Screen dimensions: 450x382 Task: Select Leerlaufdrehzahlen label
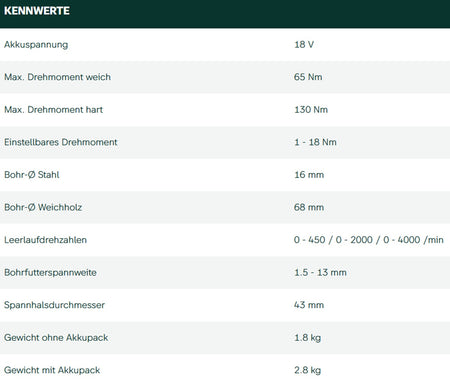pos(45,240)
